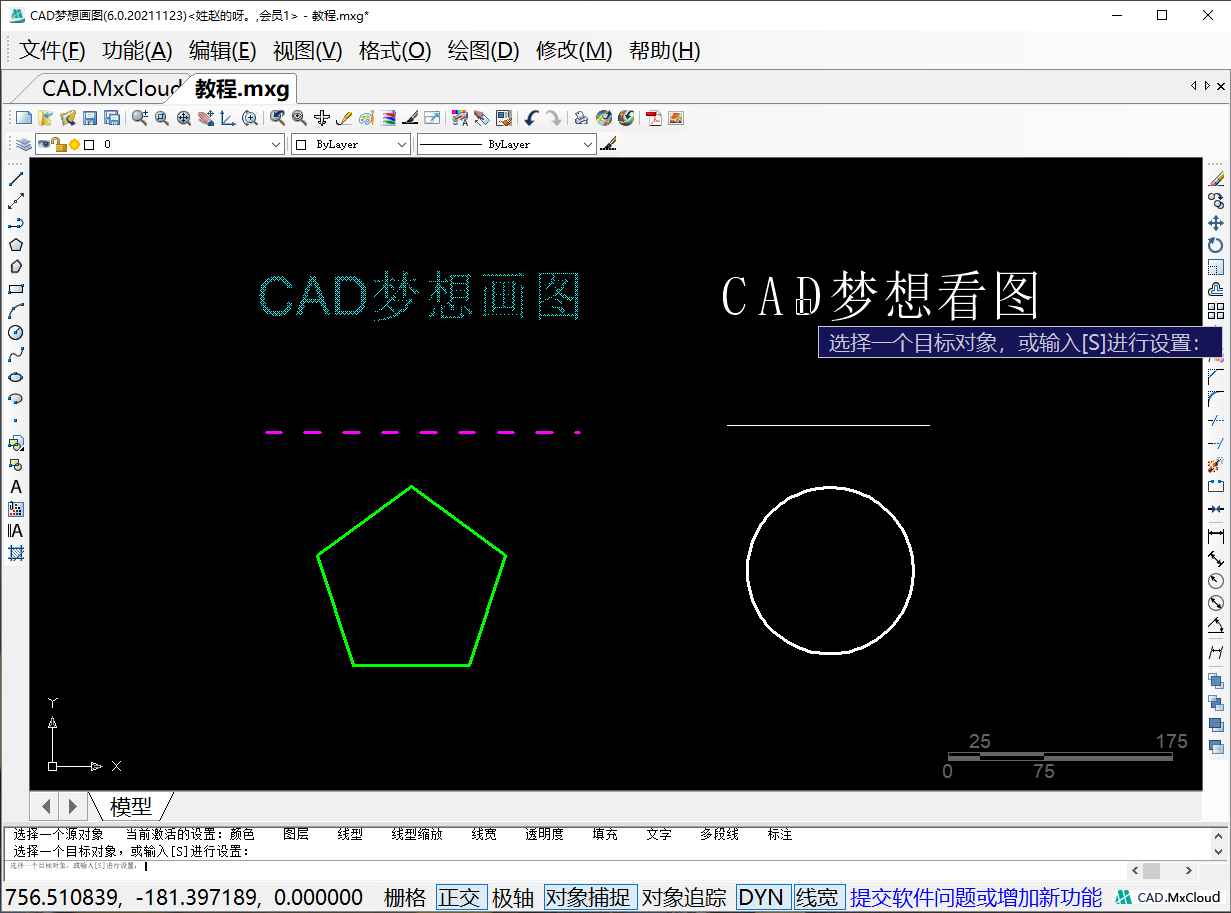Toggle the 正交 ortho mode
This screenshot has width=1231, height=913.
(x=460, y=897)
